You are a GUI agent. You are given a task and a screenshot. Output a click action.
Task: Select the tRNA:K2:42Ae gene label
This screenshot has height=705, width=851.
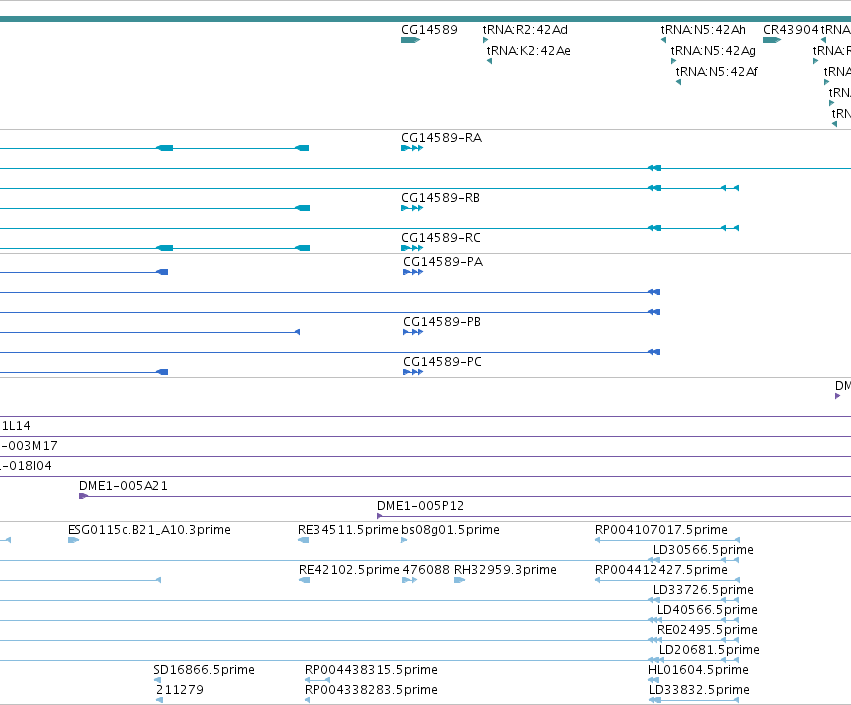tap(529, 51)
